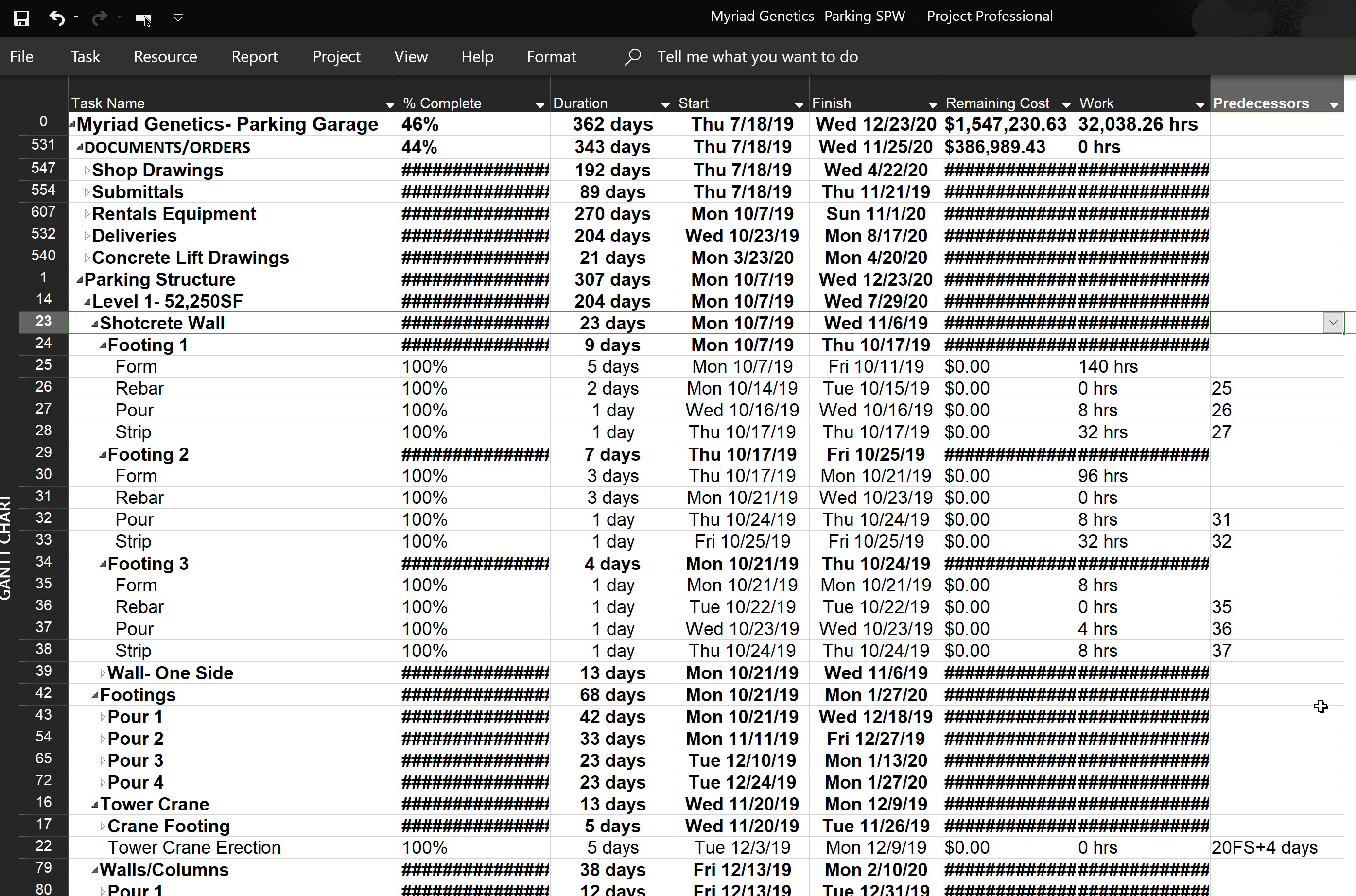Open Work column filter dropdown
This screenshot has height=896, width=1356.
pos(1200,105)
